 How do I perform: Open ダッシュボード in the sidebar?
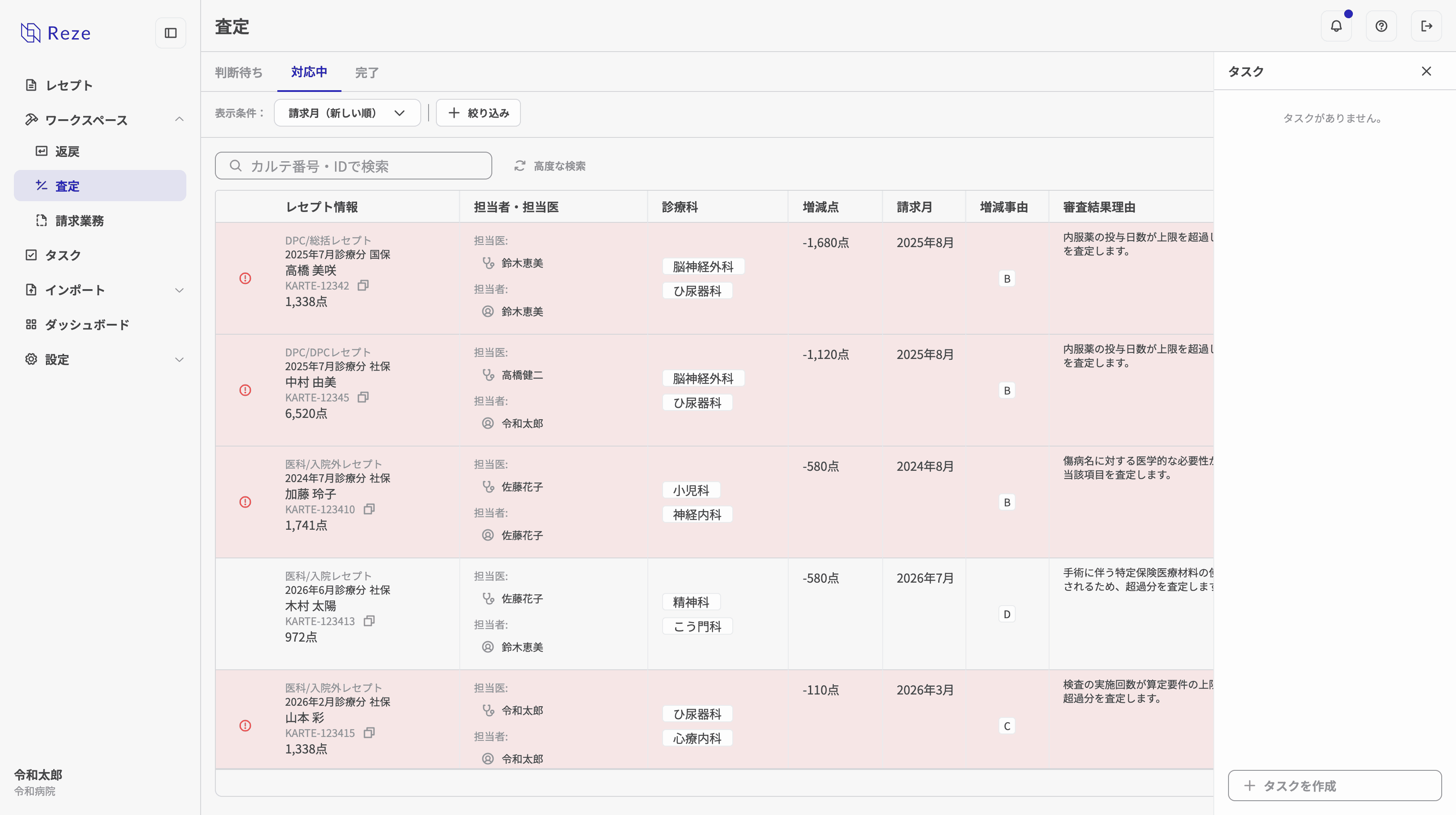[100, 325]
